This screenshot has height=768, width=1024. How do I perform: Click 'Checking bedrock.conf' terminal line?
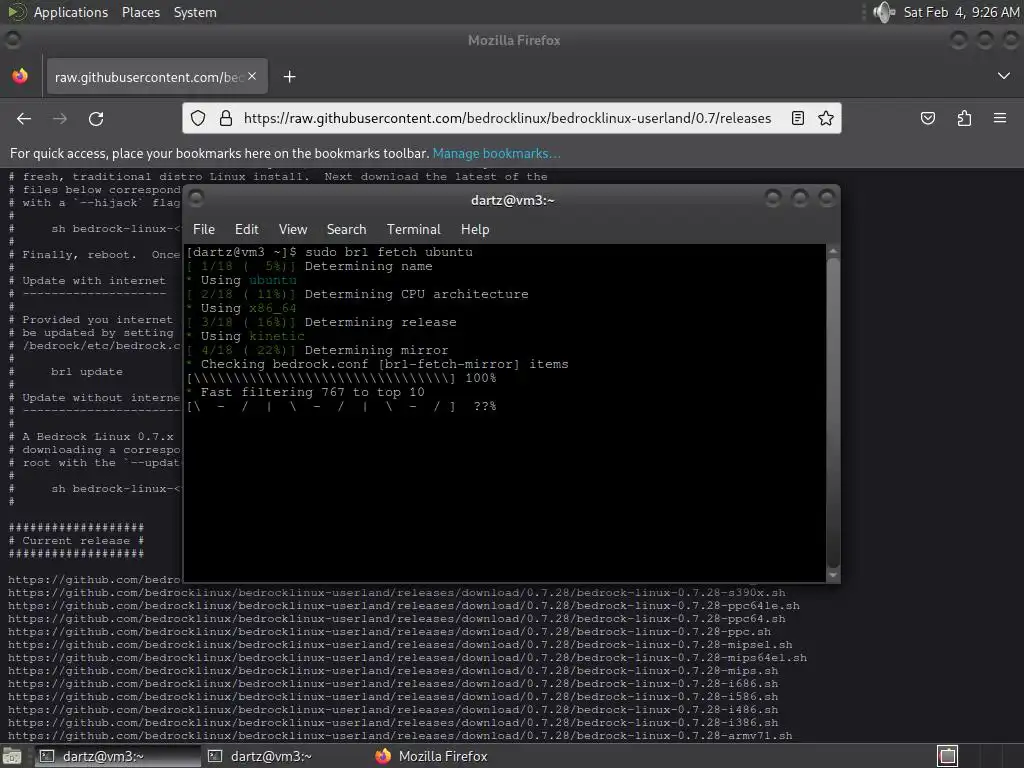click(x=384, y=364)
